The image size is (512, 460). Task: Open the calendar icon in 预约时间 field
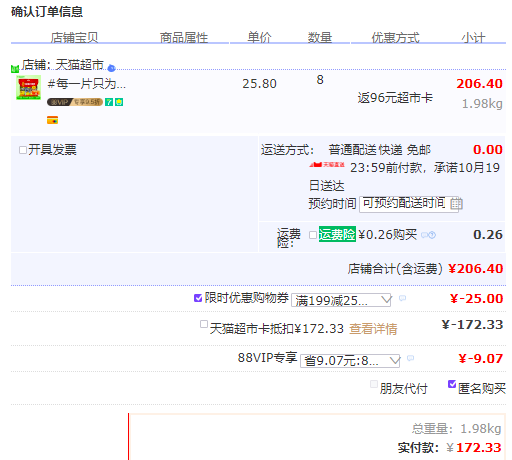coord(456,203)
